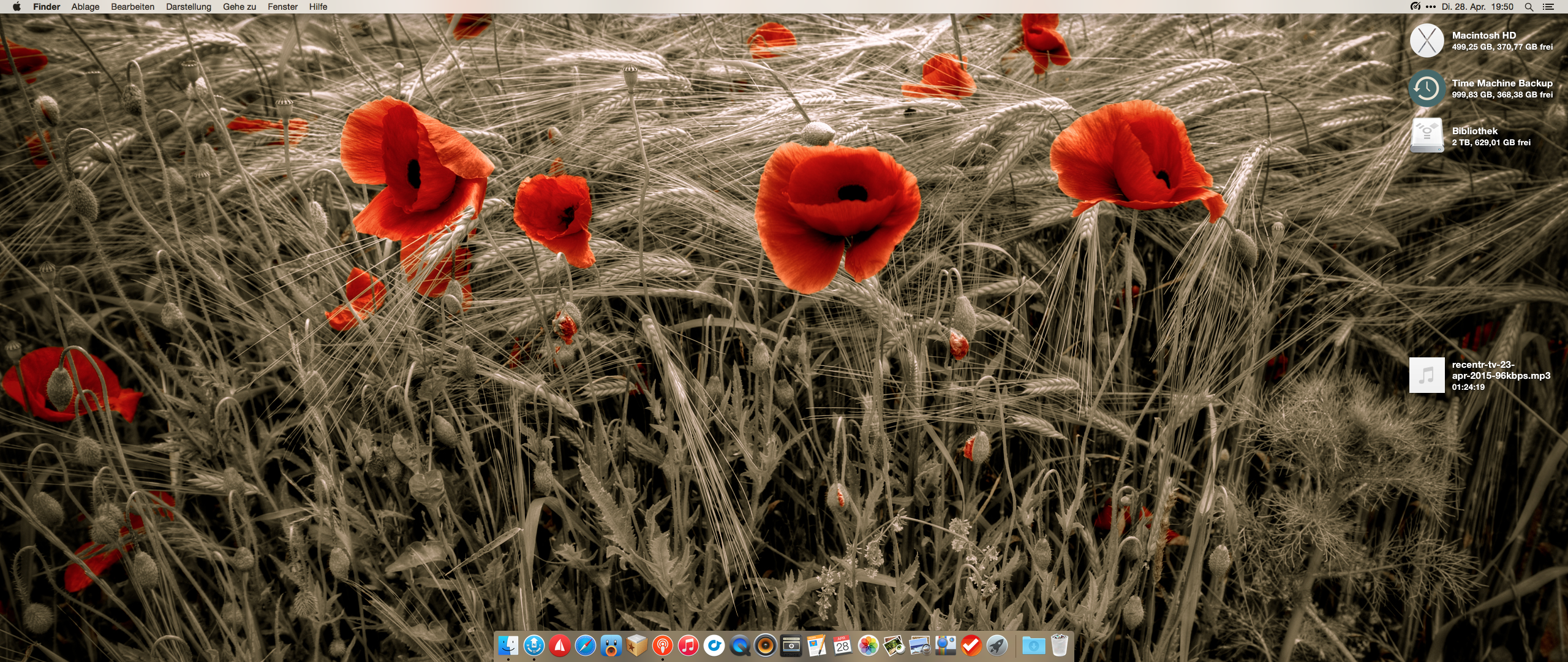Viewport: 1568px width, 662px height.
Task: Launch Pages from the Dock
Action: [817, 645]
